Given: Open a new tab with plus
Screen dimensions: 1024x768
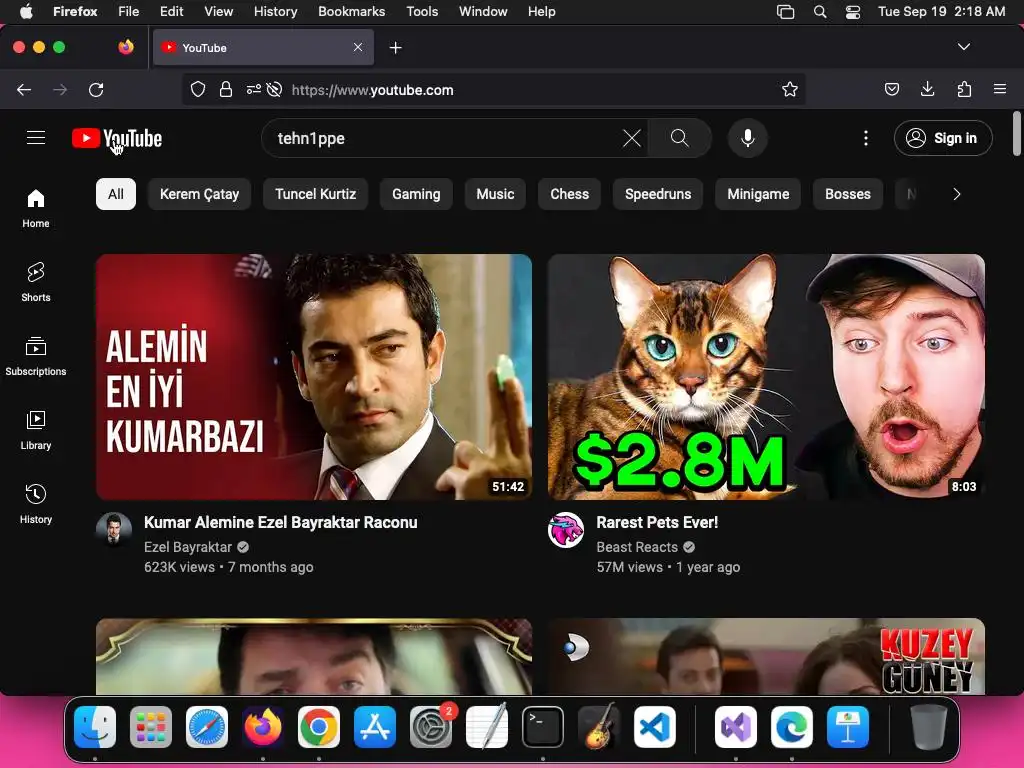Looking at the screenshot, I should tap(395, 48).
